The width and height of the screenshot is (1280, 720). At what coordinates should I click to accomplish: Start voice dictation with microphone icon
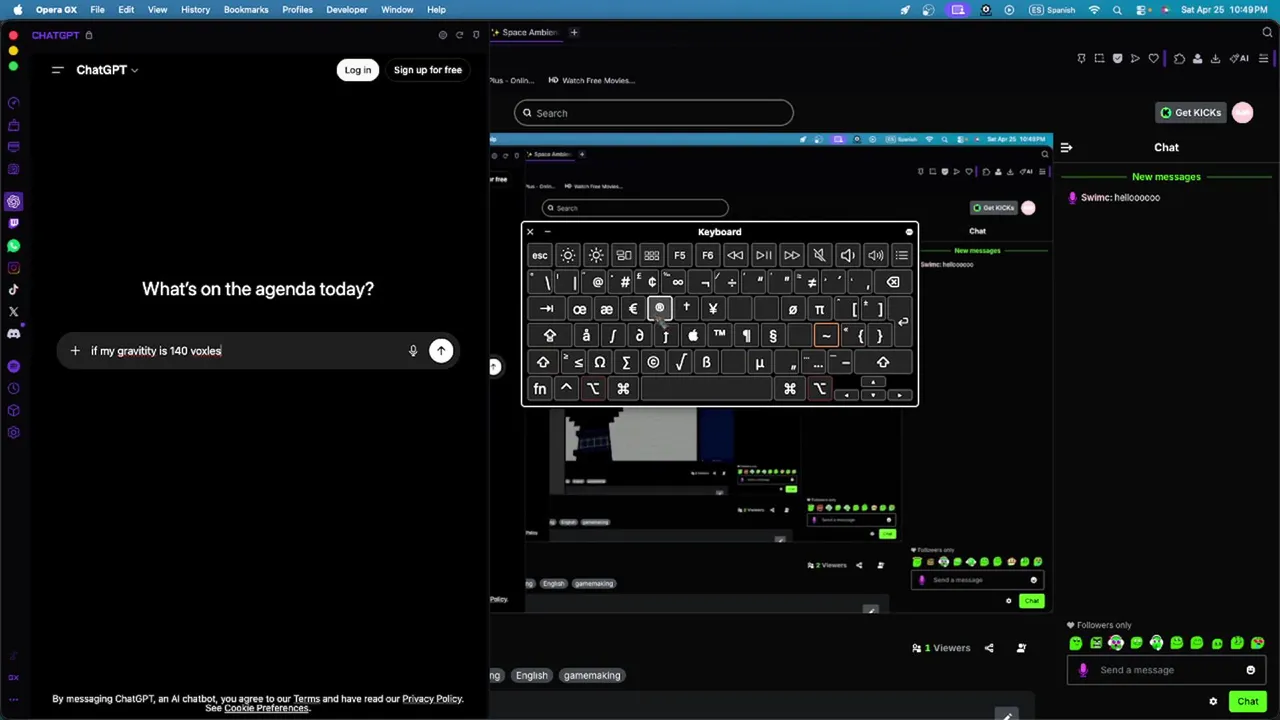413,351
